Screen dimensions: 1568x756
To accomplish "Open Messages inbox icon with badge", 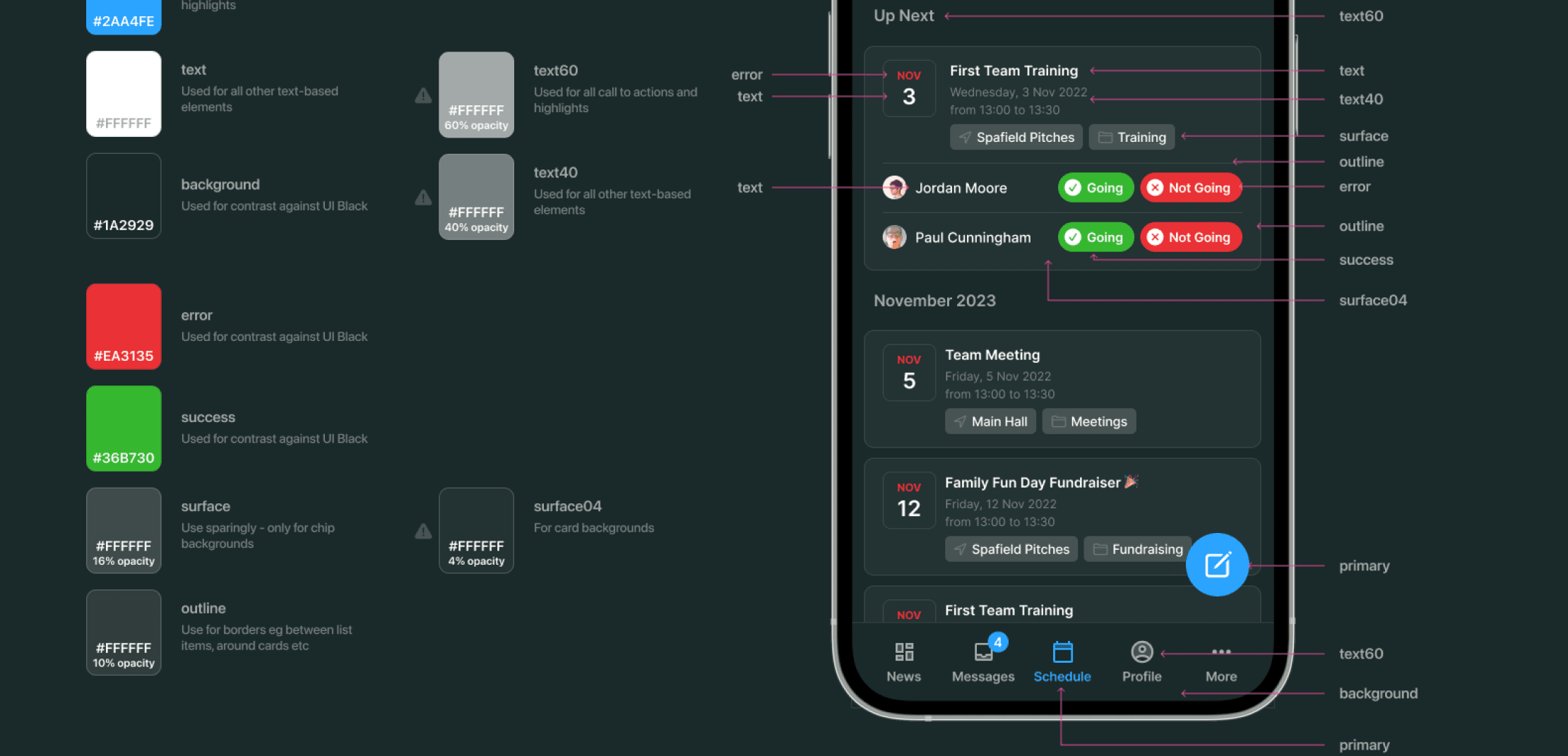I will click(984, 651).
